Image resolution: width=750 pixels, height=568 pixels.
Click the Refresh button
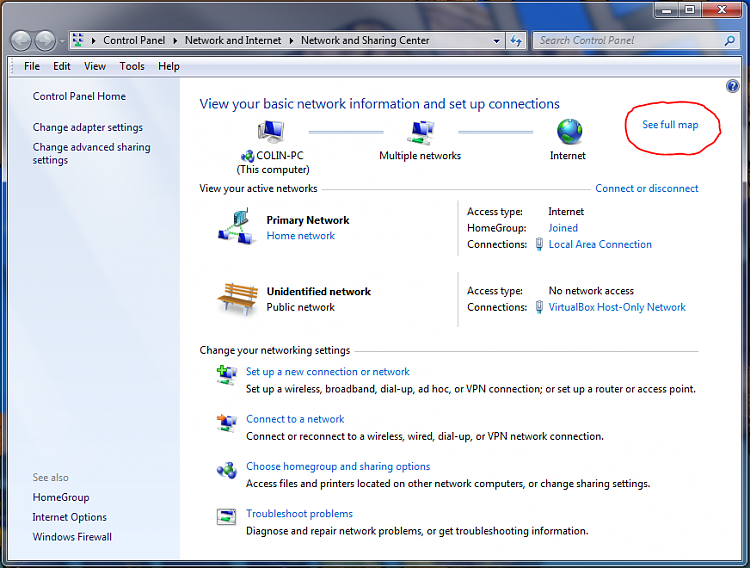coord(516,41)
